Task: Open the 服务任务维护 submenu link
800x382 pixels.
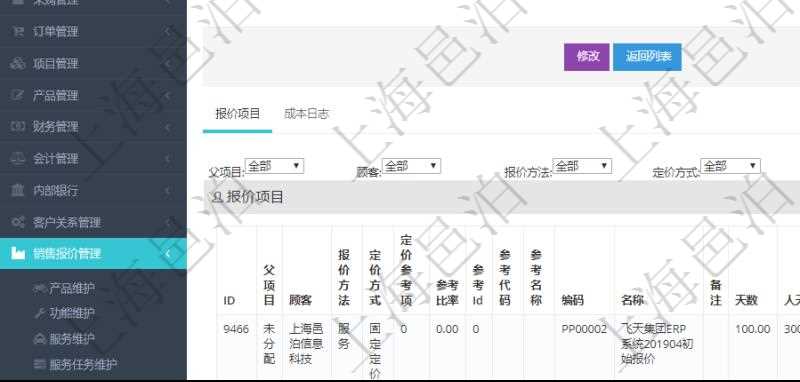Action: tap(83, 365)
